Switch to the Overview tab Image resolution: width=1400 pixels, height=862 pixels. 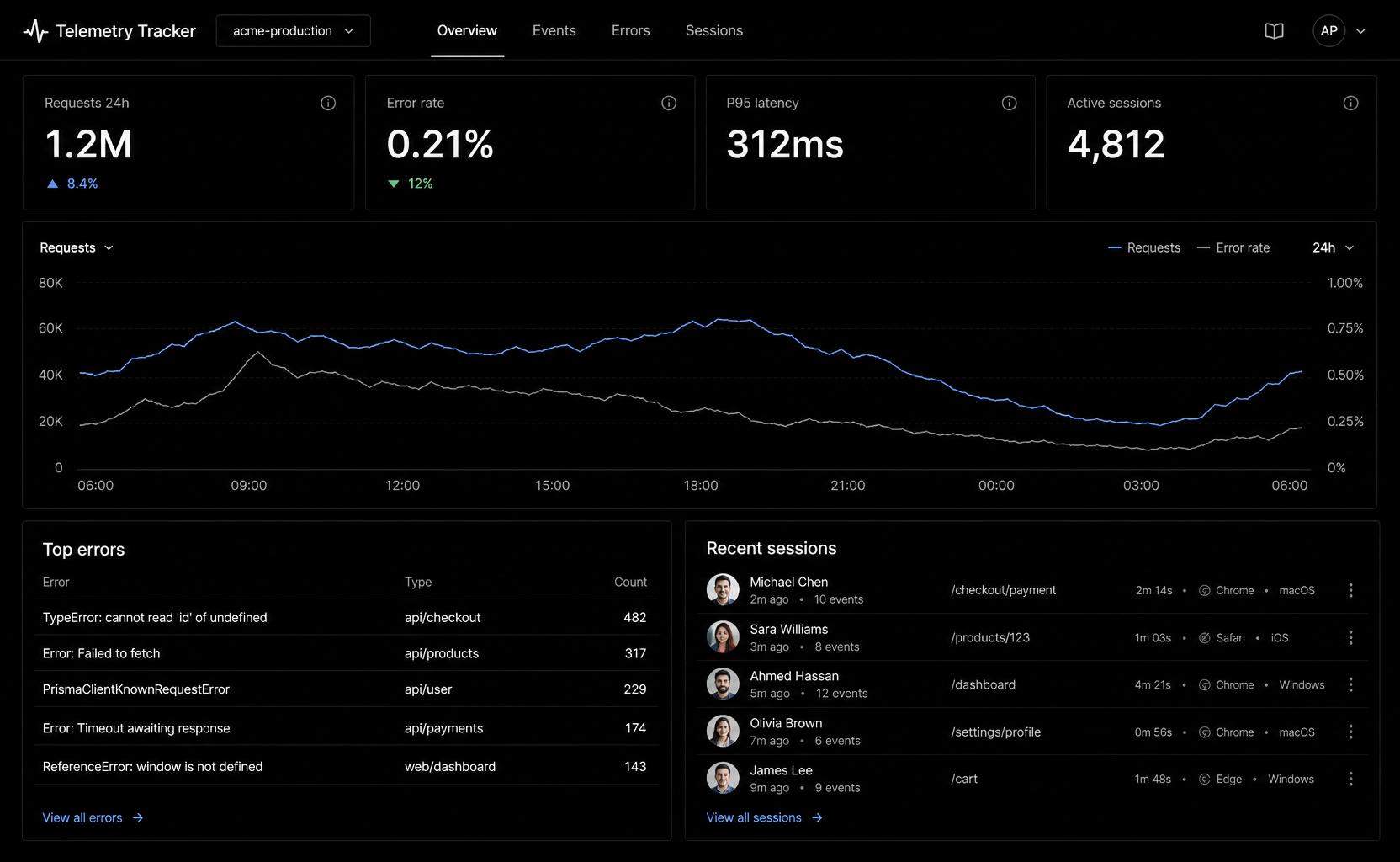467,31
